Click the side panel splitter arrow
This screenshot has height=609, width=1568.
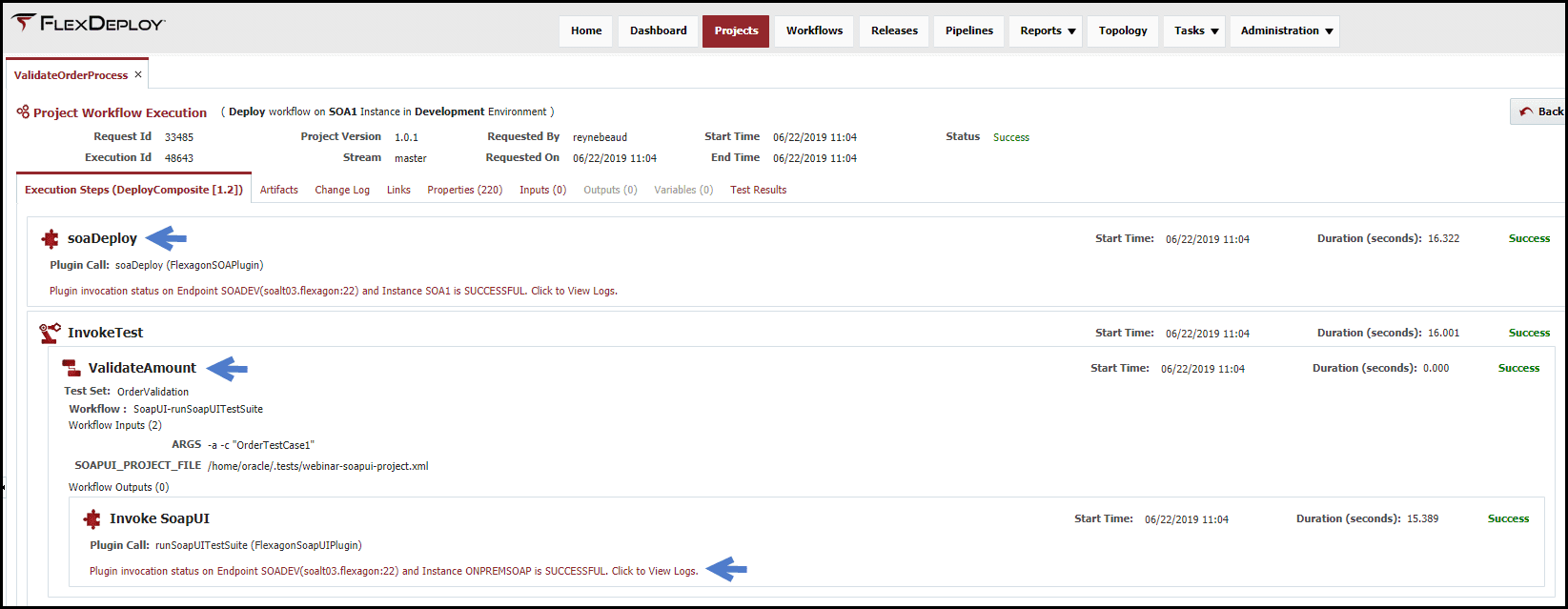pos(3,487)
